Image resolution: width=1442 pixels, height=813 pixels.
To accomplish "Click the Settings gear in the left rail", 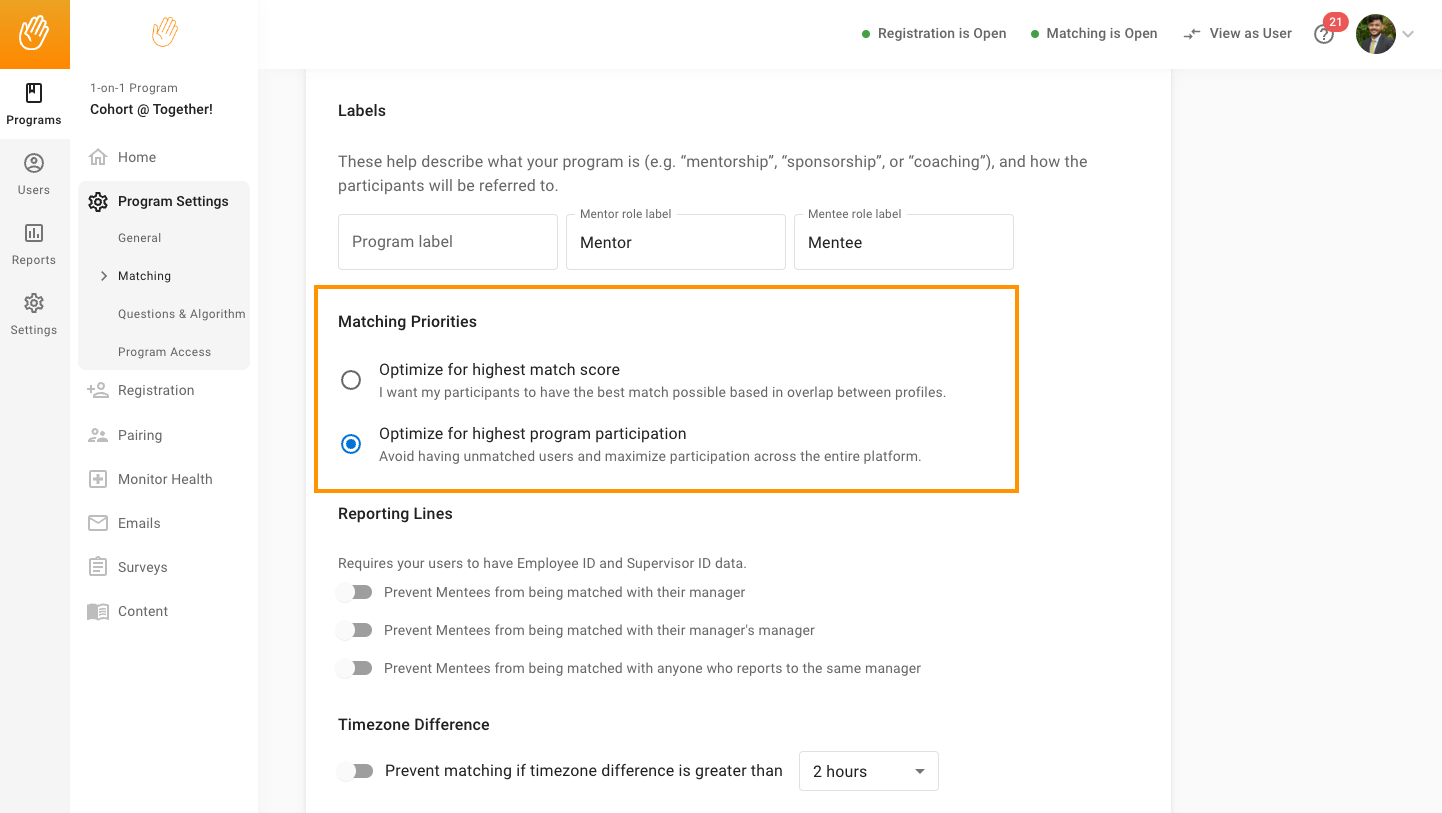I will pyautogui.click(x=34, y=303).
